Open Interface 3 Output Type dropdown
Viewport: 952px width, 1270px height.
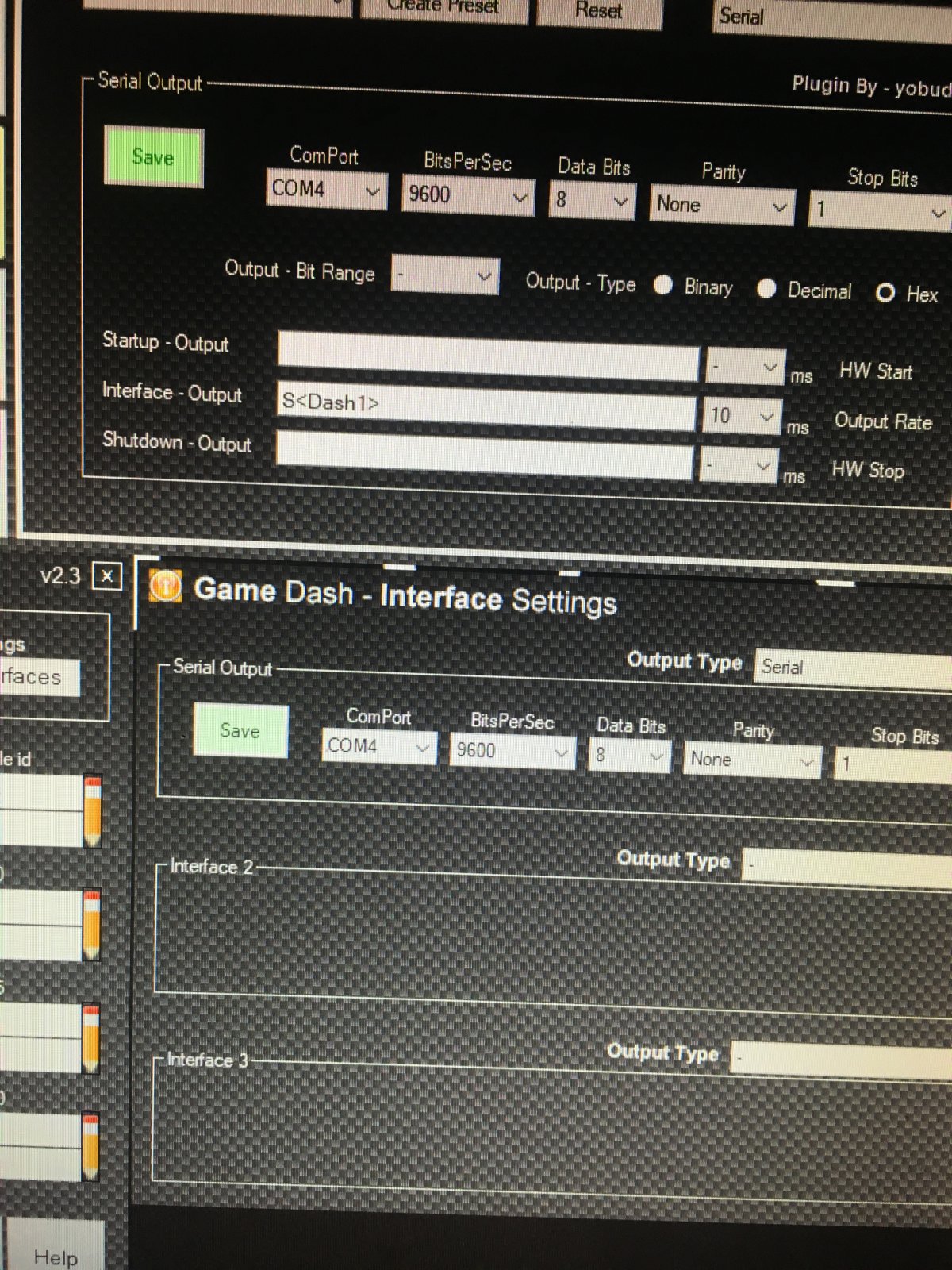pos(841,1058)
